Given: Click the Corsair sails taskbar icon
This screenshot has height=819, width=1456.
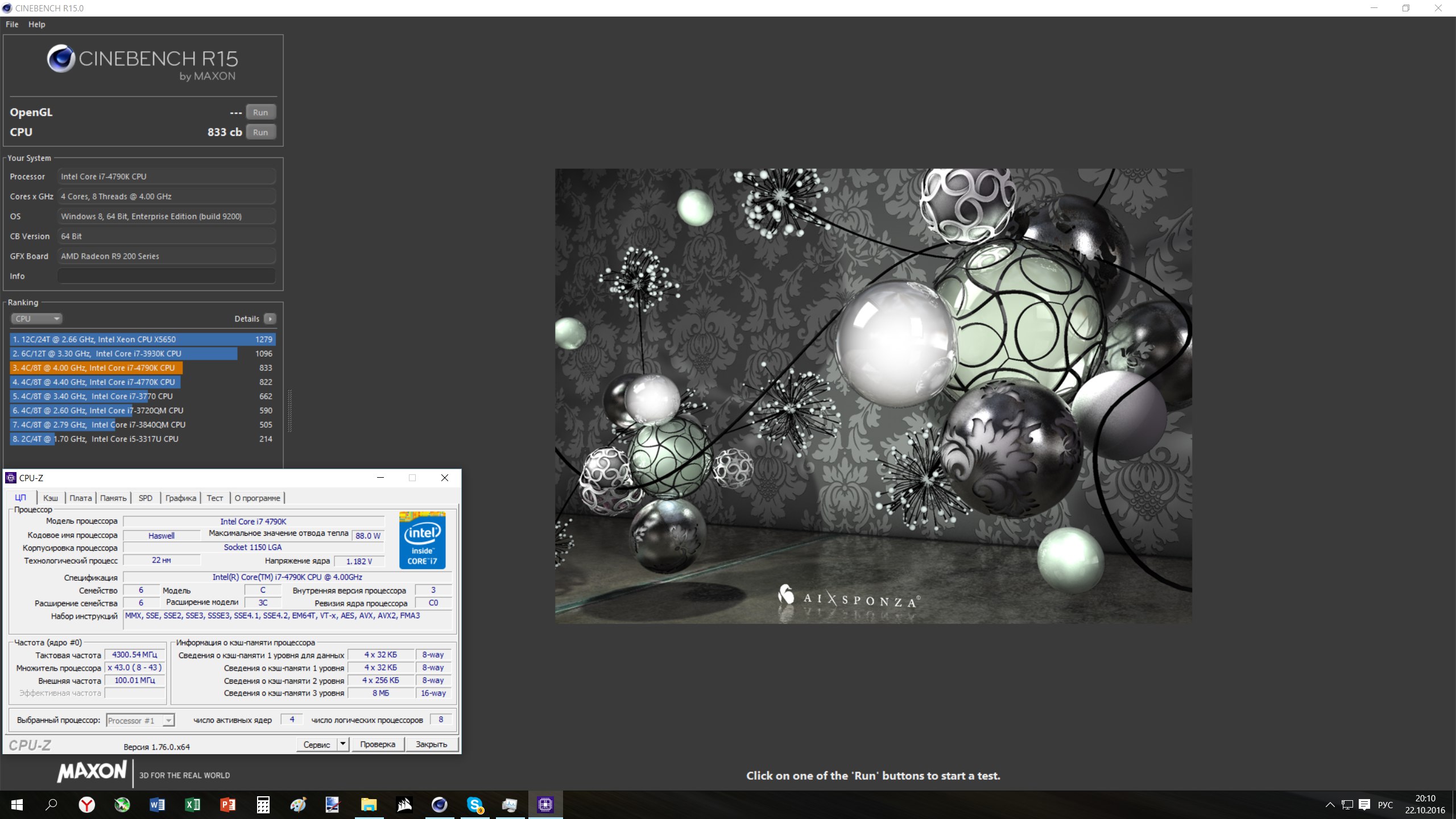Looking at the screenshot, I should (x=404, y=804).
